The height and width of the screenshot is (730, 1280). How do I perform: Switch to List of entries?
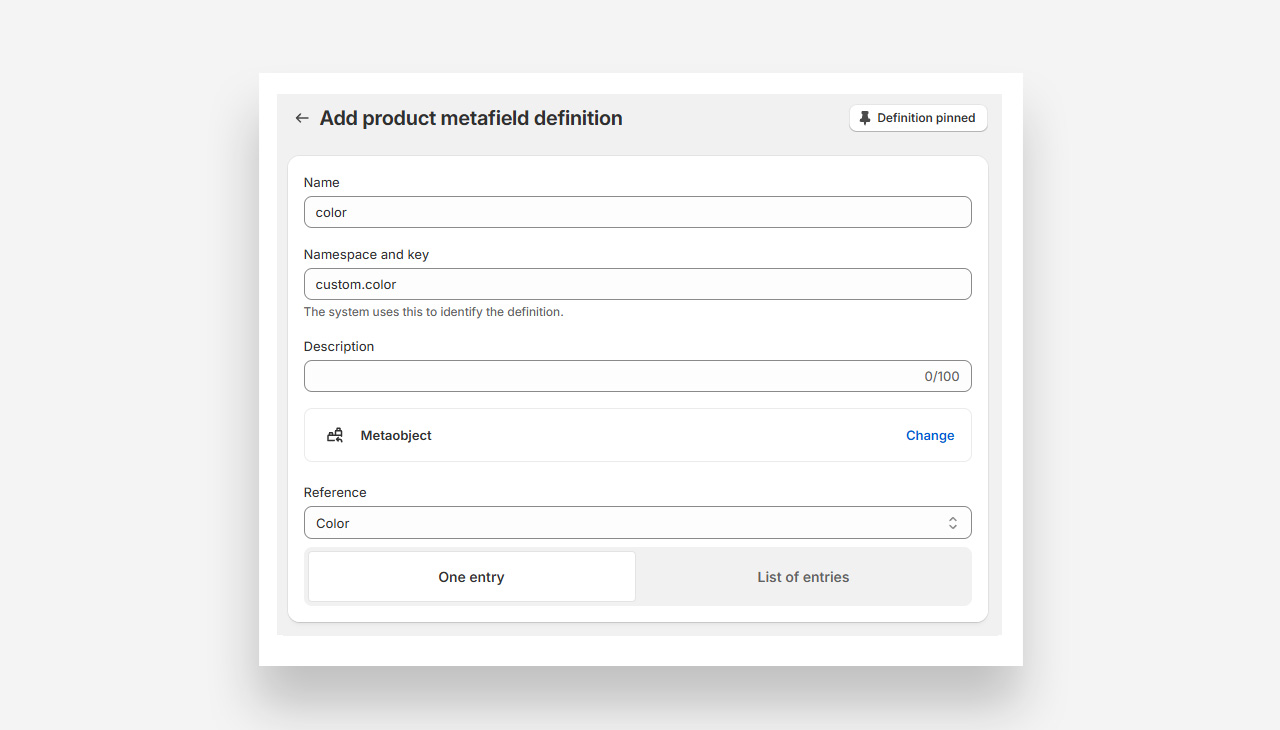[x=803, y=577]
